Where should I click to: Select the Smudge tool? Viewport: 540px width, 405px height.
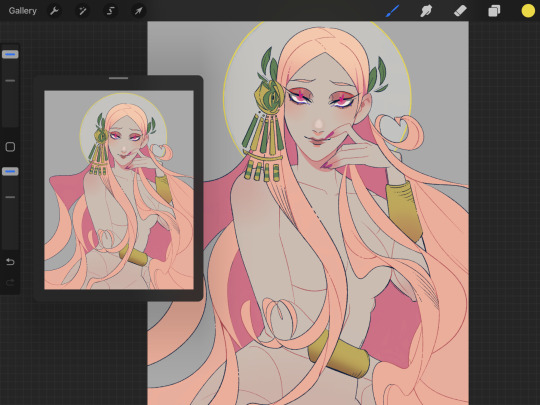426,11
